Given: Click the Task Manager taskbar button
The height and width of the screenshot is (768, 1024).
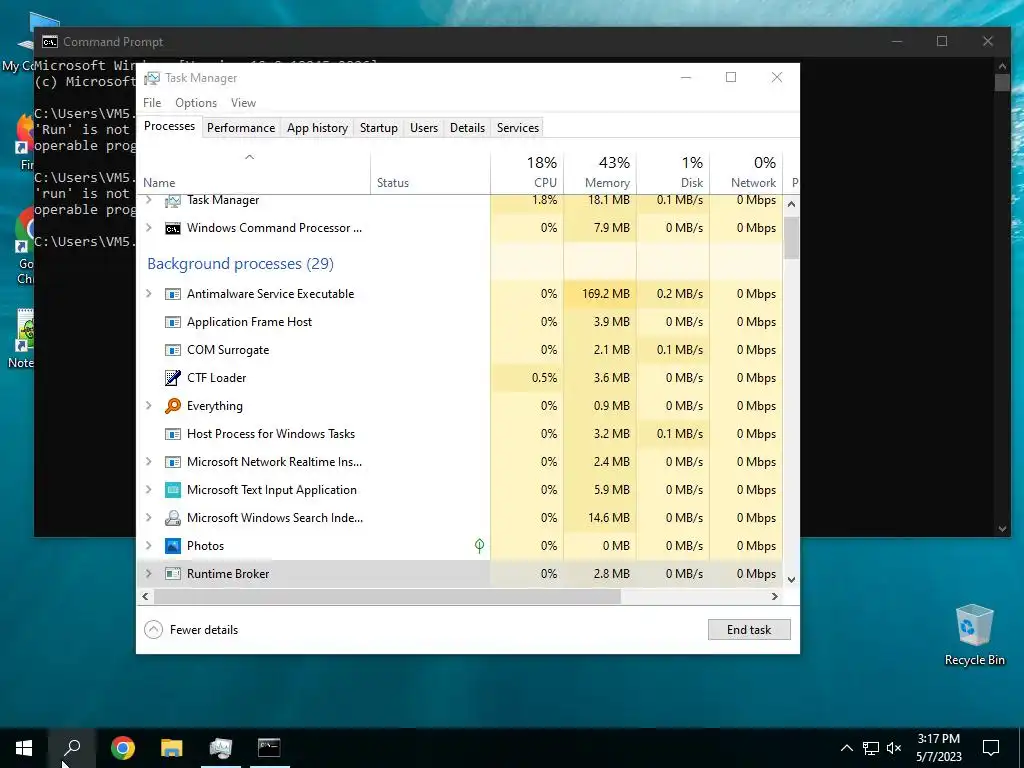Looking at the screenshot, I should 221,748.
